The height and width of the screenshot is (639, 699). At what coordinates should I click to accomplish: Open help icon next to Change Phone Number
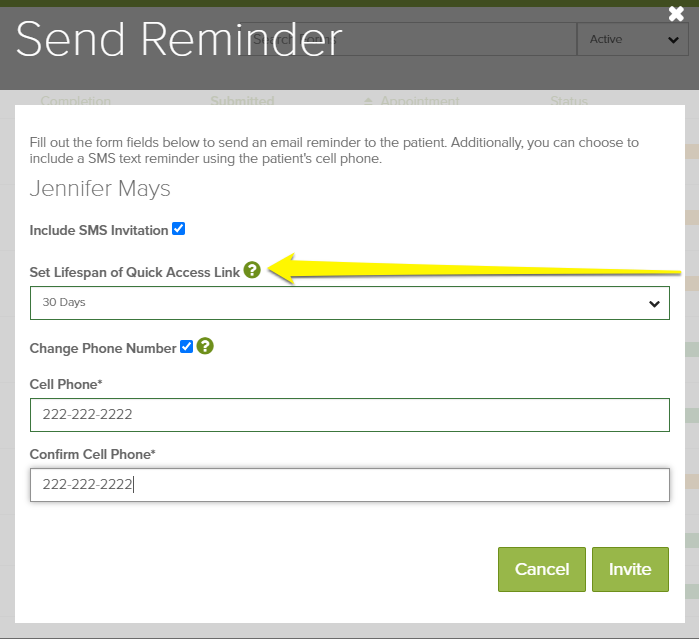205,347
